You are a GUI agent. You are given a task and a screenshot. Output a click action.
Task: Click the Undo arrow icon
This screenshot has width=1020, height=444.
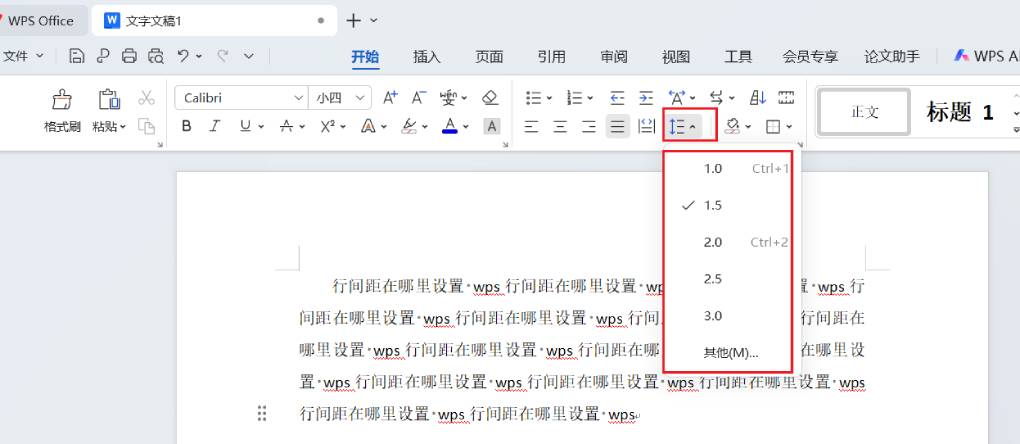[183, 57]
